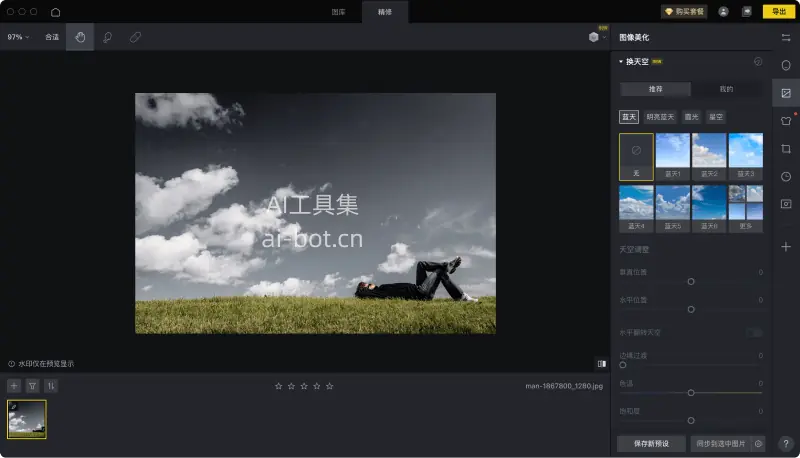Rate the photo two stars
Image resolution: width=800 pixels, height=458 pixels.
tap(291, 386)
